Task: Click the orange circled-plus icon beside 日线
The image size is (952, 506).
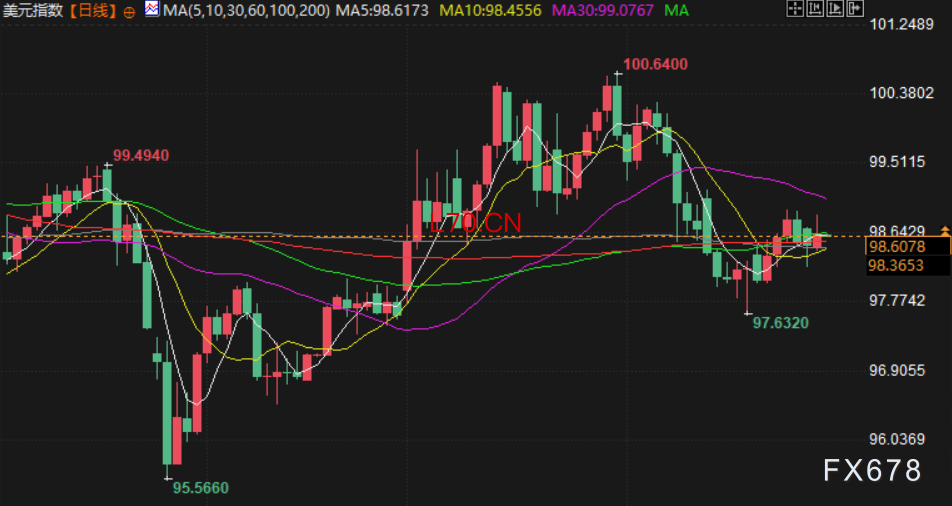Action: pyautogui.click(x=130, y=11)
